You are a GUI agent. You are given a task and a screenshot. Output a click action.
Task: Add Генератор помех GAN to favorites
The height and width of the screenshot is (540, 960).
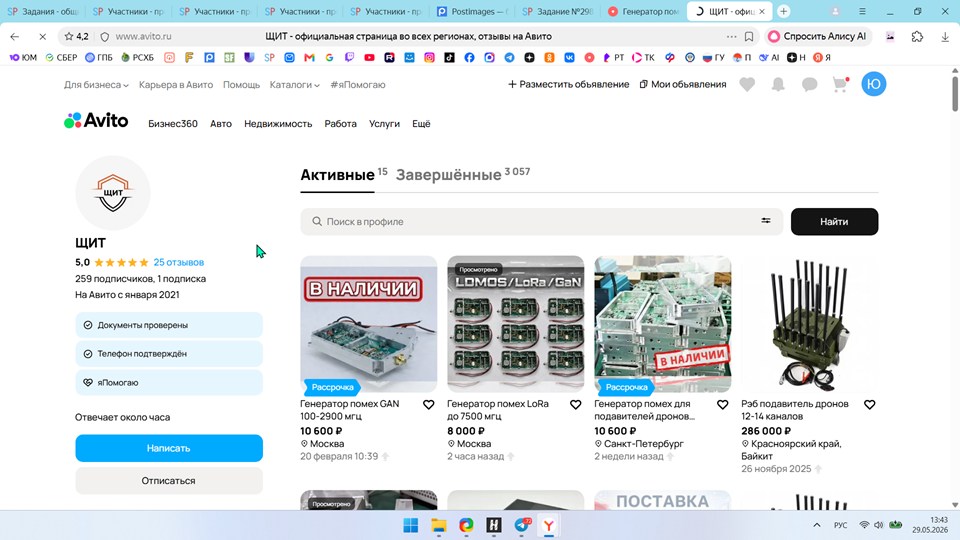pos(429,405)
